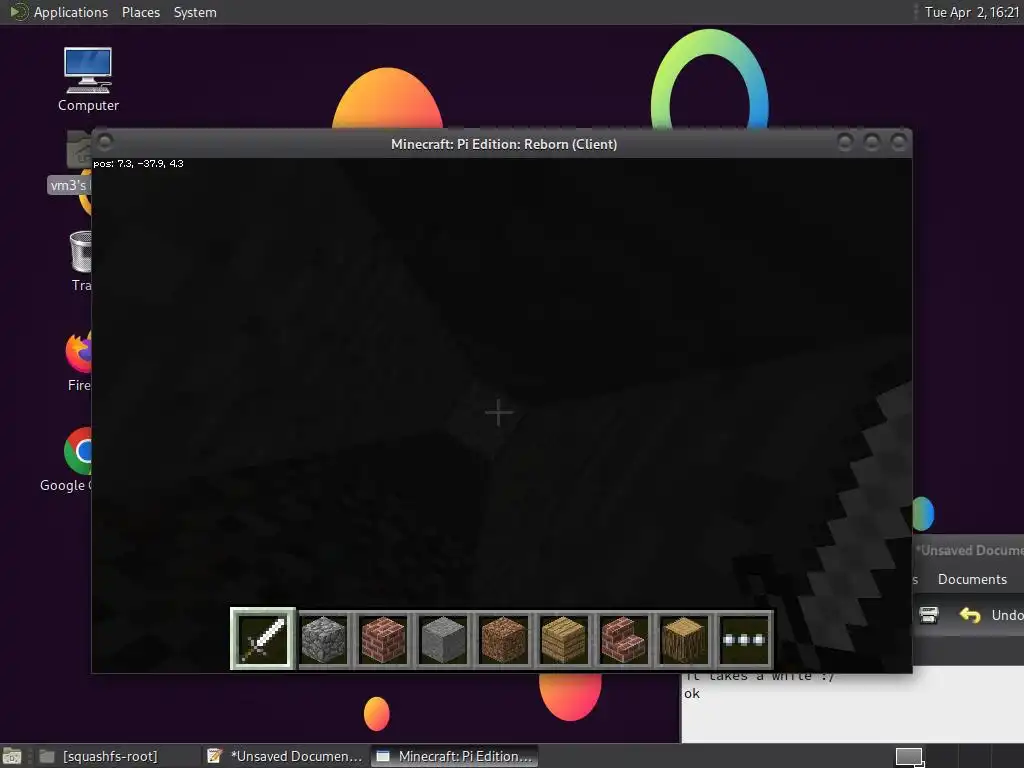Minimize the Minecraft window
This screenshot has height=768, width=1024.
[x=845, y=142]
